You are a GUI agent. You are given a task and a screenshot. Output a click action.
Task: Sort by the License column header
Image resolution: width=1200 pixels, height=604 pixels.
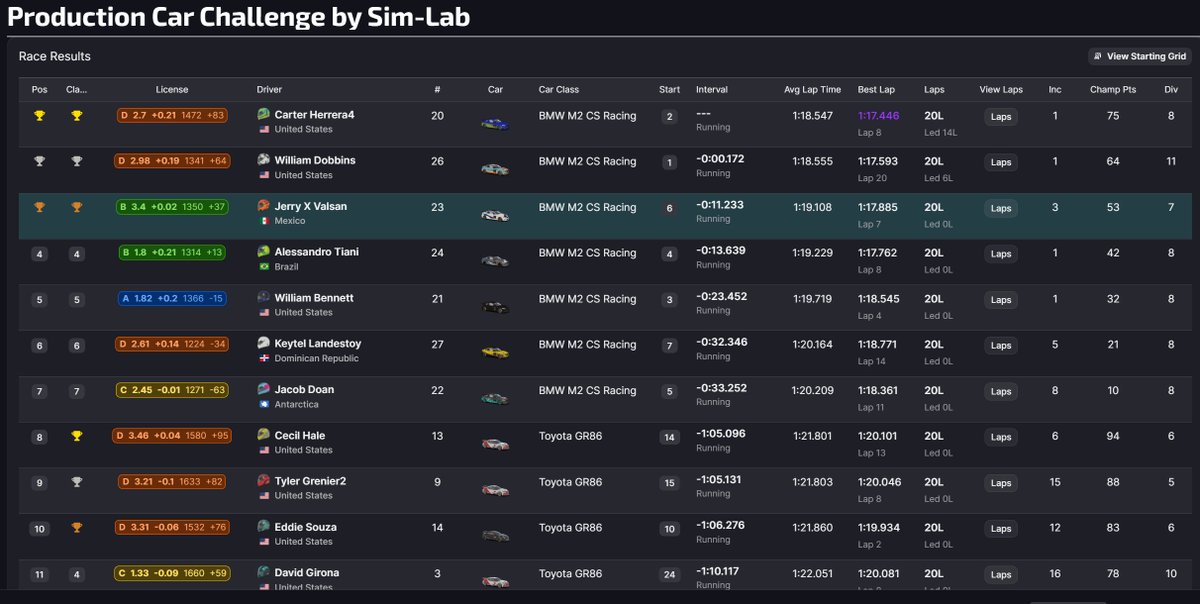pyautogui.click(x=172, y=89)
